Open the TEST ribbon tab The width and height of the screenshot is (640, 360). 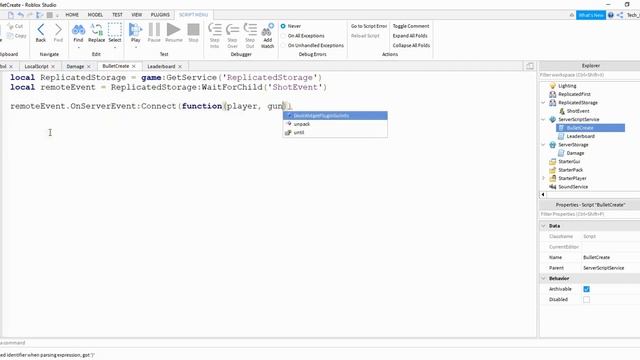(x=117, y=15)
